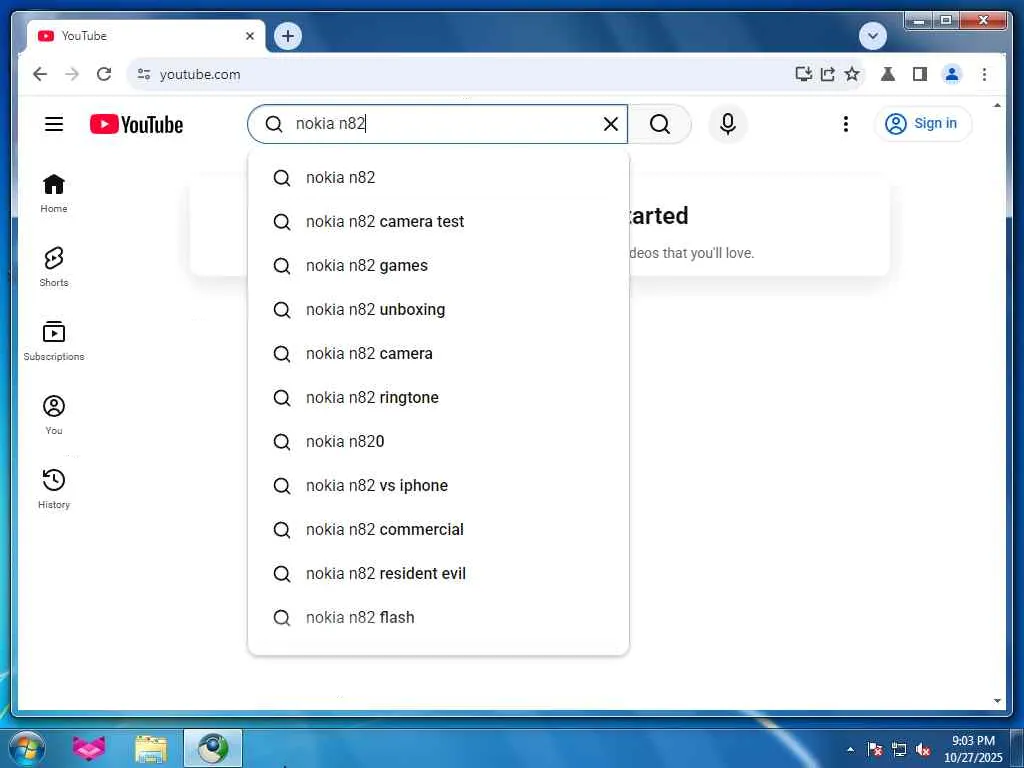This screenshot has height=768, width=1024.
Task: Clear the search query with the X
Action: [610, 124]
